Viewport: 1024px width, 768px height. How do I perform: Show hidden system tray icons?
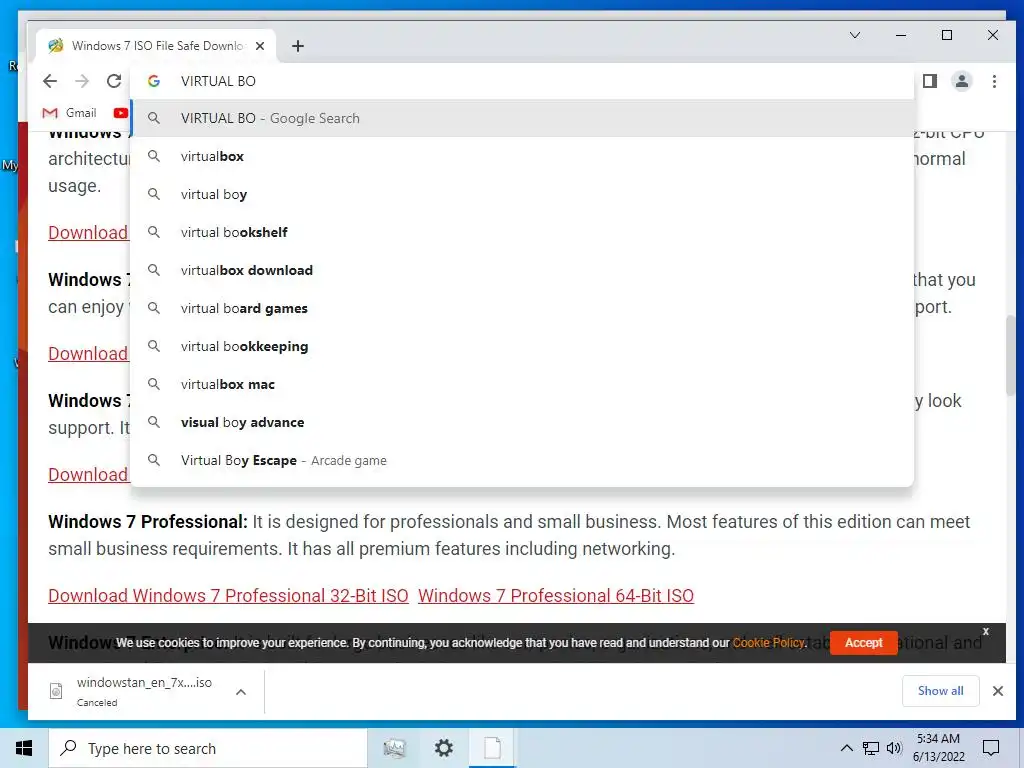[x=846, y=748]
